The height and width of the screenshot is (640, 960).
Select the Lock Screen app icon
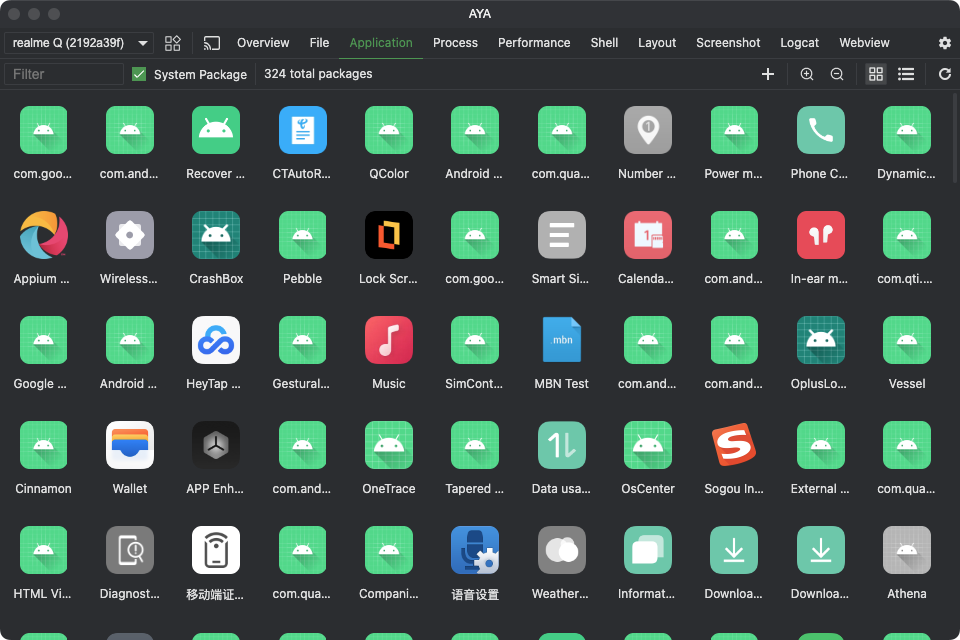click(389, 235)
